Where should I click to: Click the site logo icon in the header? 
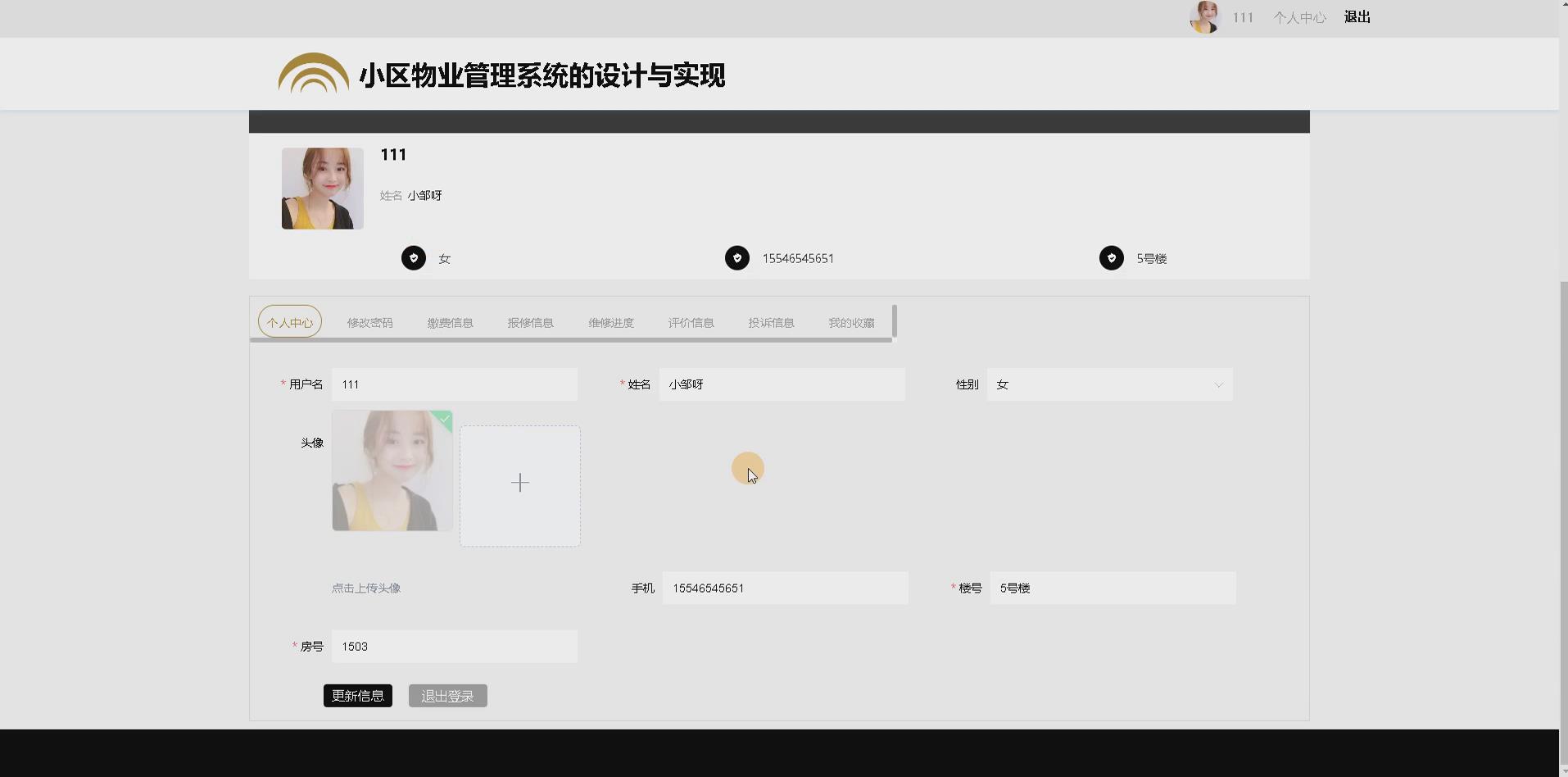312,73
